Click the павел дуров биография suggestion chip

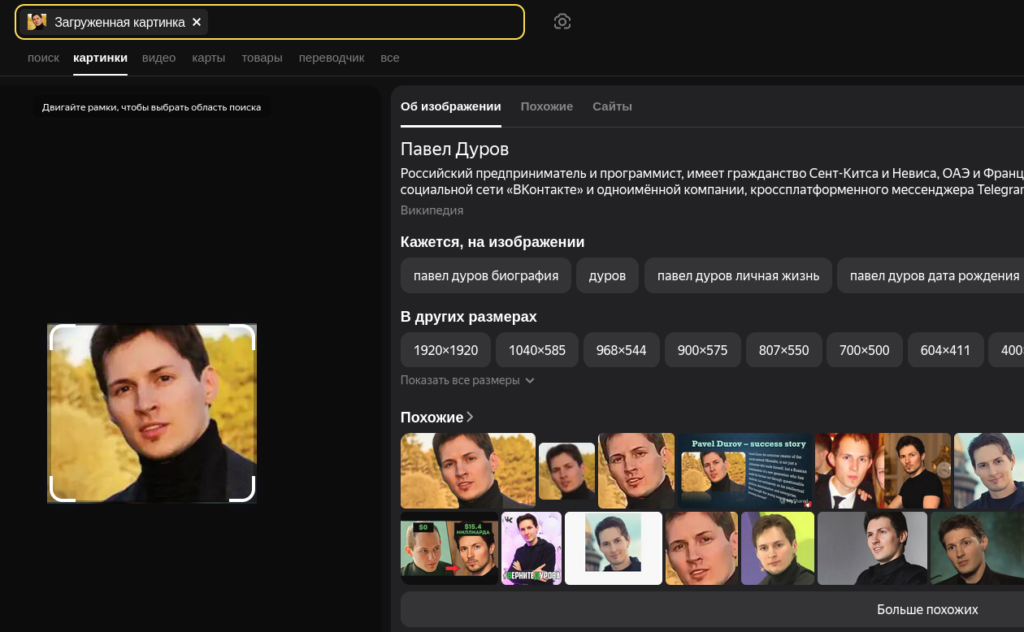486,276
